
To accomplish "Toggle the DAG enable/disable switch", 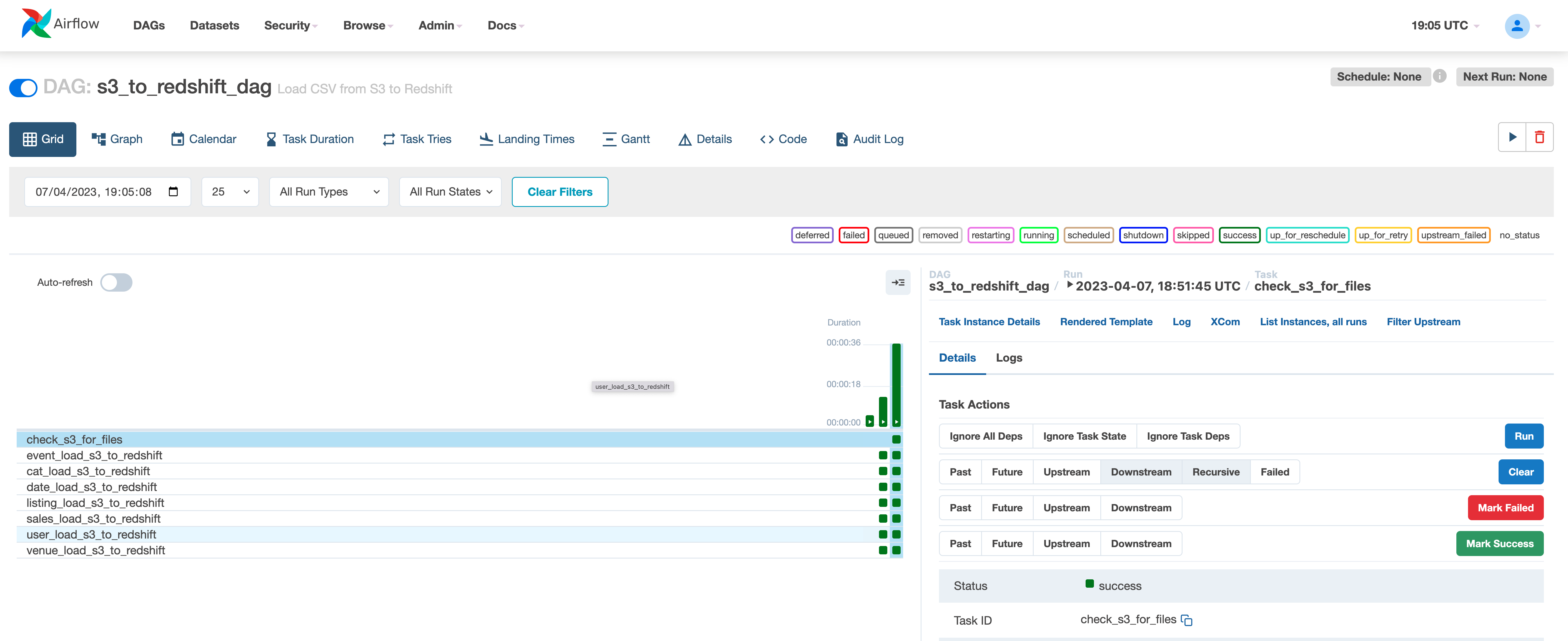I will click(22, 88).
